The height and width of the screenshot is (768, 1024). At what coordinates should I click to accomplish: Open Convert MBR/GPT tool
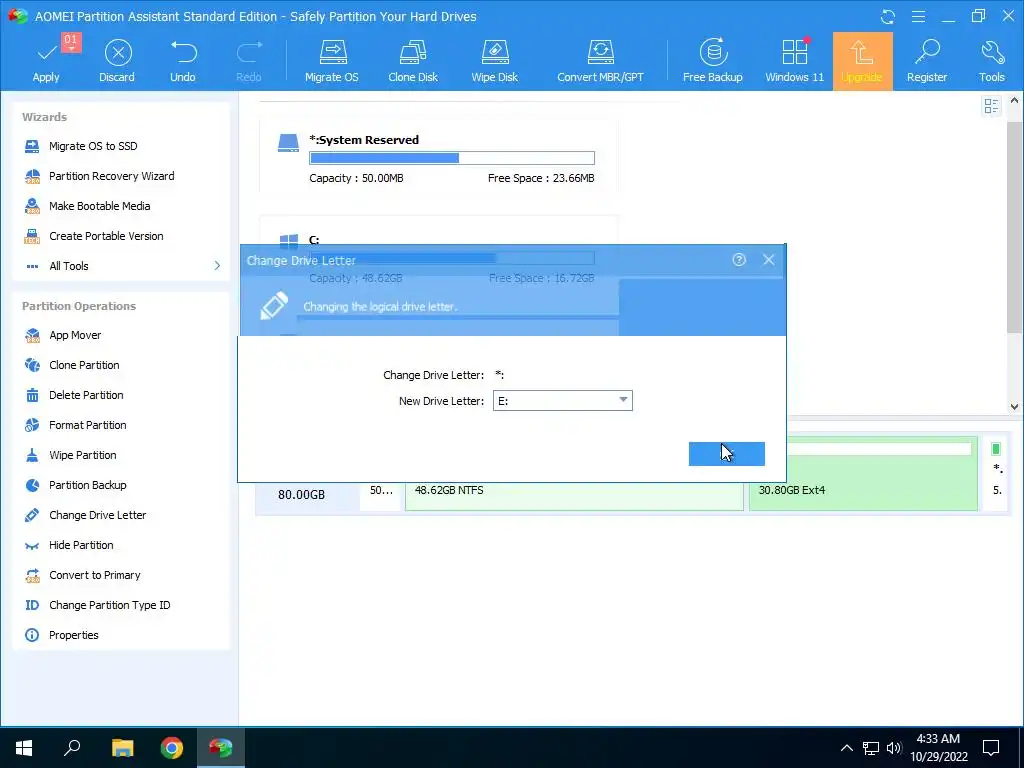click(600, 60)
